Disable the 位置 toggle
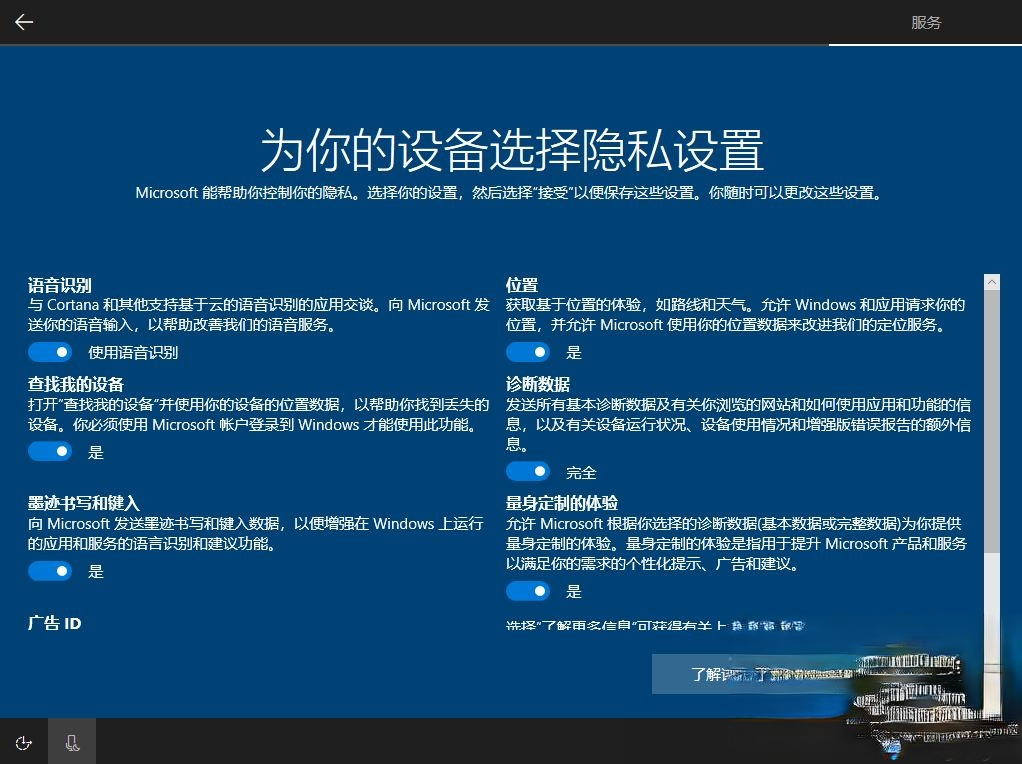The image size is (1022, 764). pos(528,351)
